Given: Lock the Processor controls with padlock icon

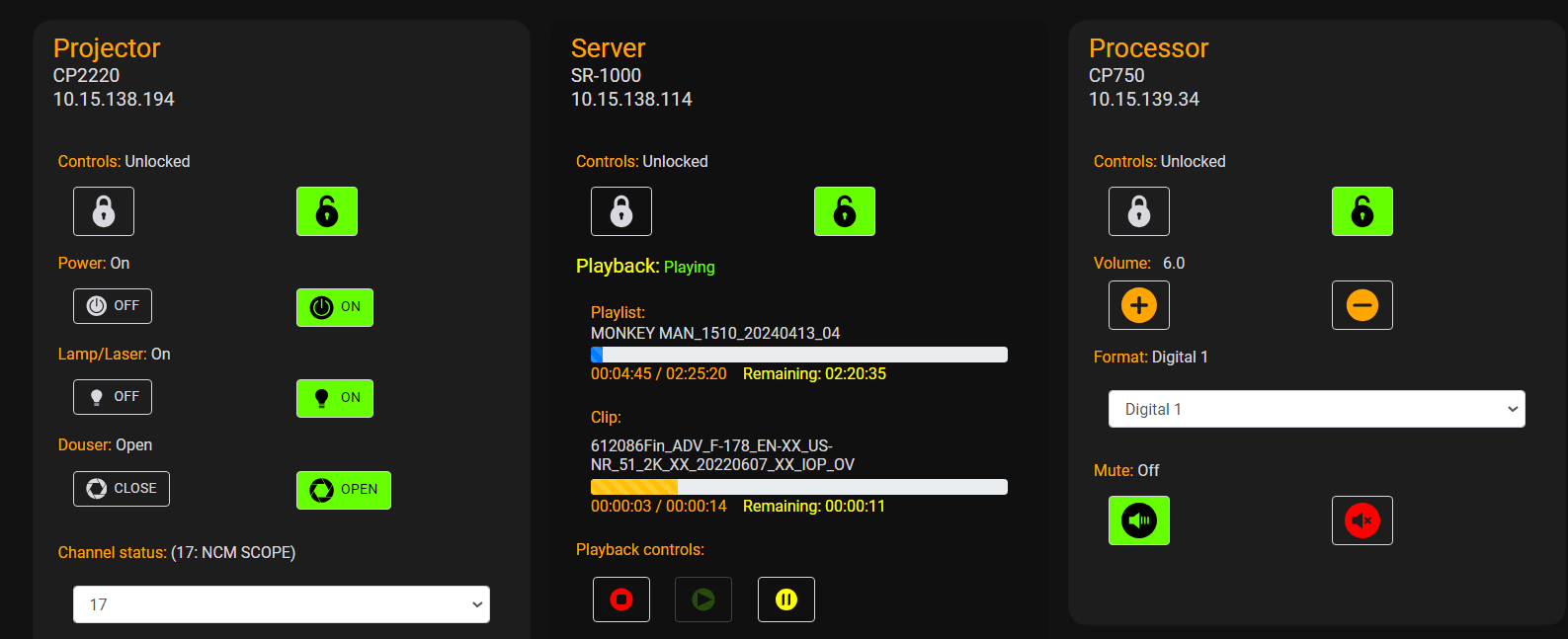Looking at the screenshot, I should pyautogui.click(x=1139, y=211).
